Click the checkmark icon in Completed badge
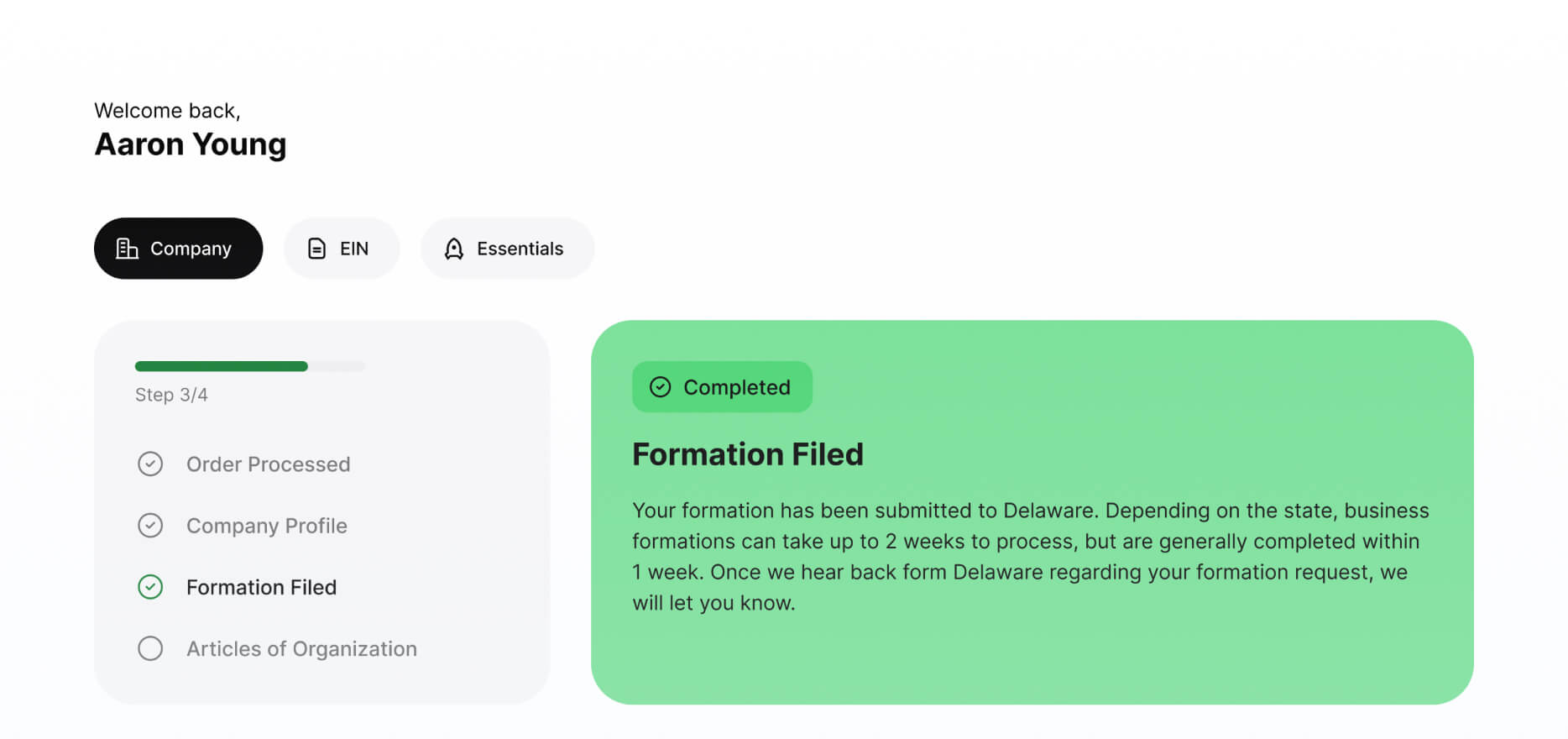The image size is (1568, 739). 661,387
